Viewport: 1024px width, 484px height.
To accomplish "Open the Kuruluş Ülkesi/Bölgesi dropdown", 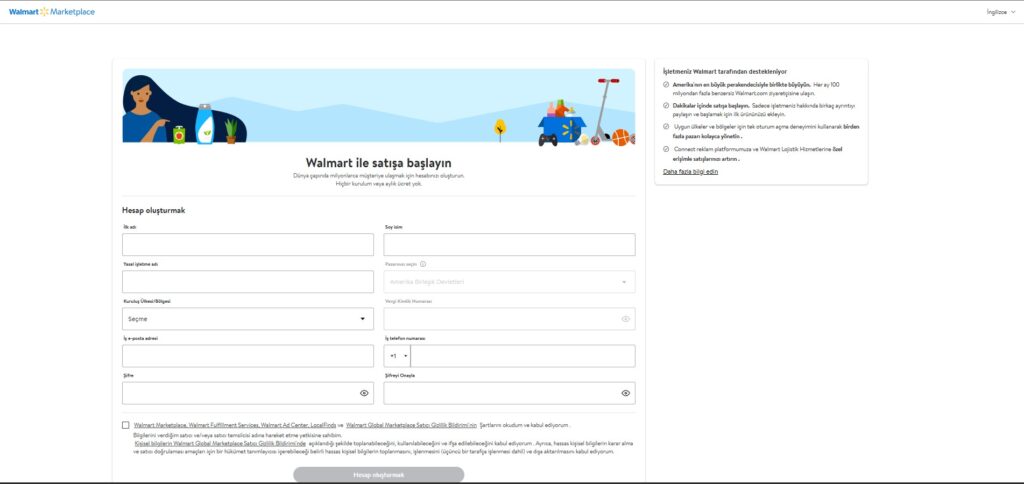I will (248, 319).
